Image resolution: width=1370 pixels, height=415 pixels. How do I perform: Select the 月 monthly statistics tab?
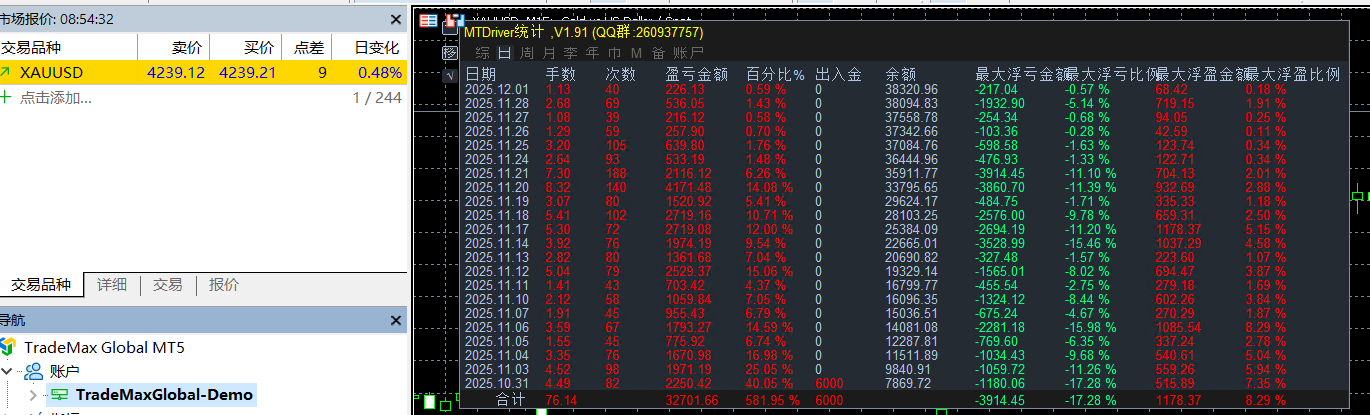click(548, 53)
